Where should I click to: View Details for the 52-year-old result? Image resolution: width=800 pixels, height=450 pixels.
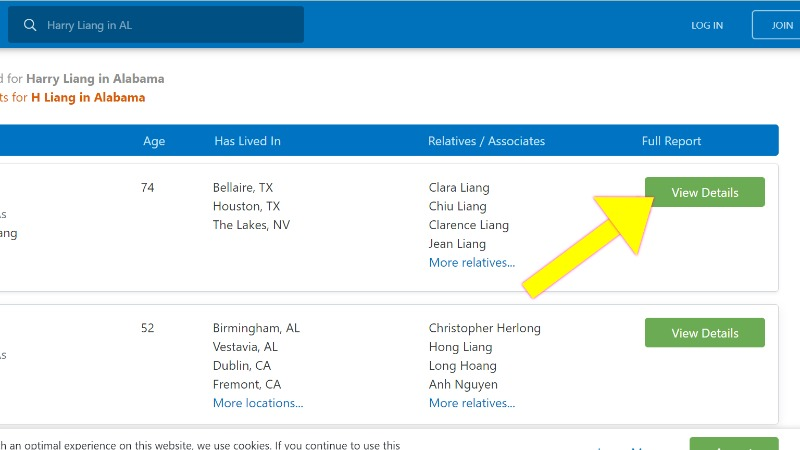tap(705, 333)
